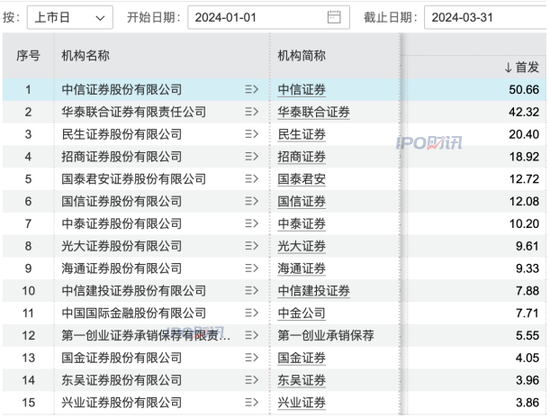Screen dimensions: 550x418
Task: Click the 机构名称 column header
Action: (x=86, y=55)
